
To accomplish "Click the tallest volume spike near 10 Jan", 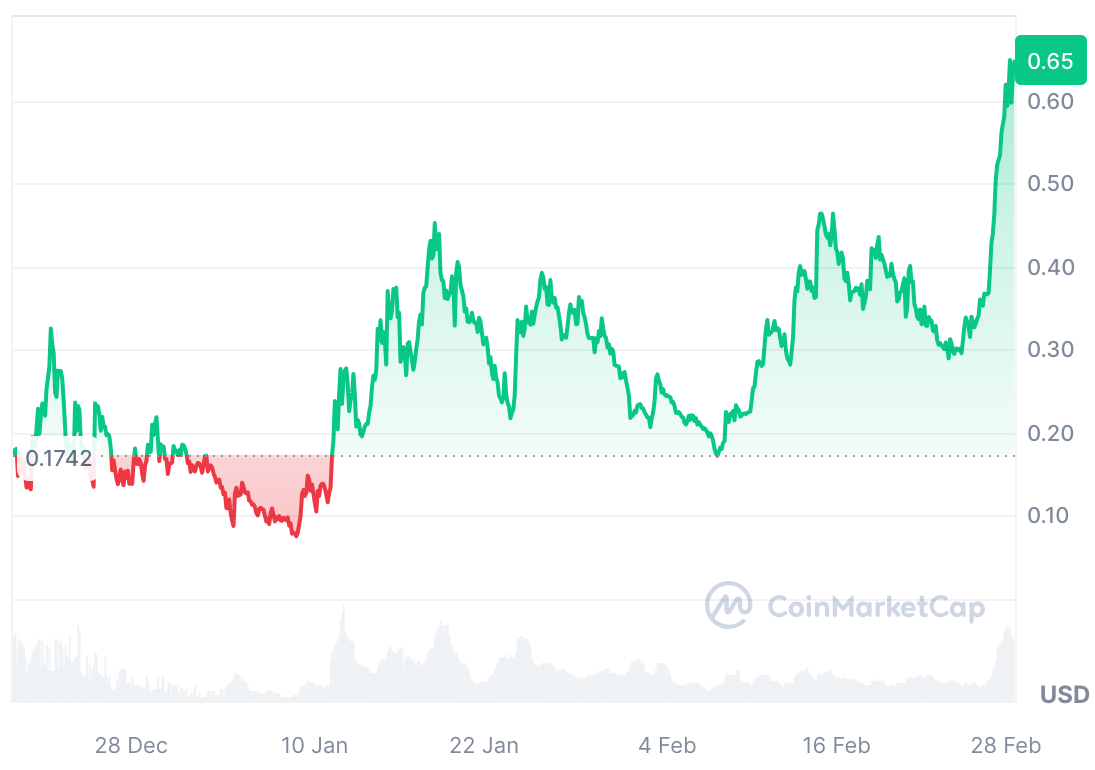I will pos(343,610).
